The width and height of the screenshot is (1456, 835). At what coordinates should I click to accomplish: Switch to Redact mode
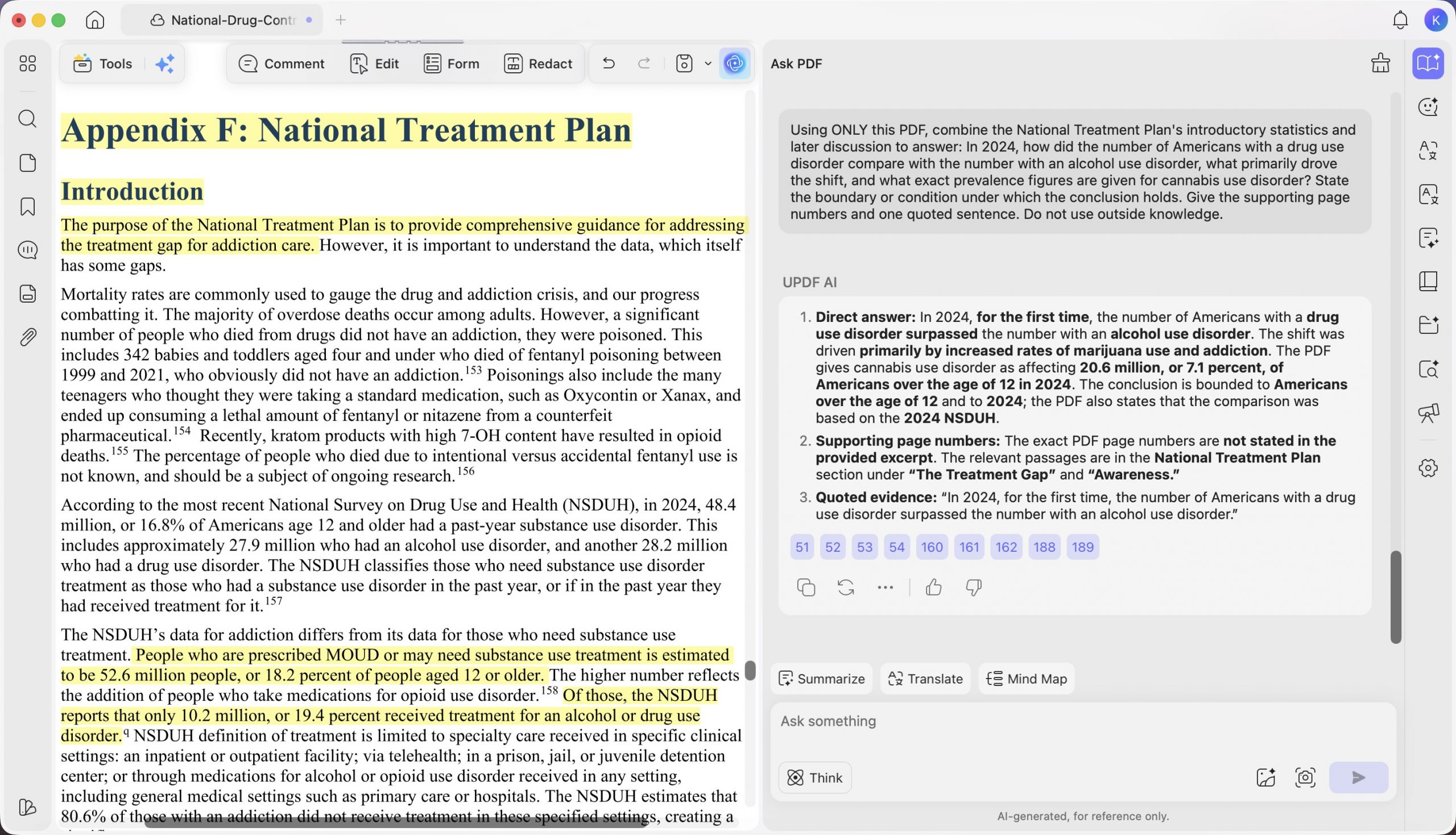538,64
